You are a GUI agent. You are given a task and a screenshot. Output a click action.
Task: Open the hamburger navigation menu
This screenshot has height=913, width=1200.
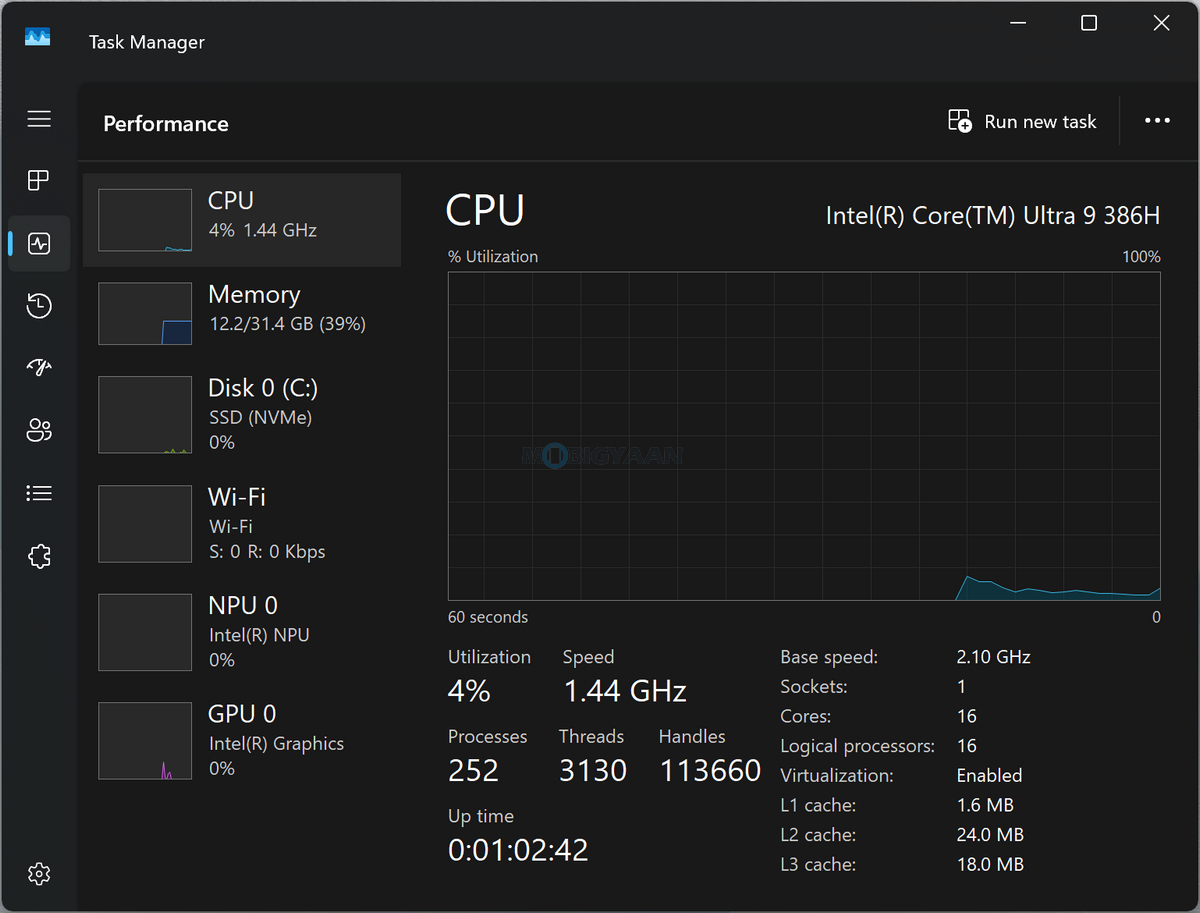39,119
